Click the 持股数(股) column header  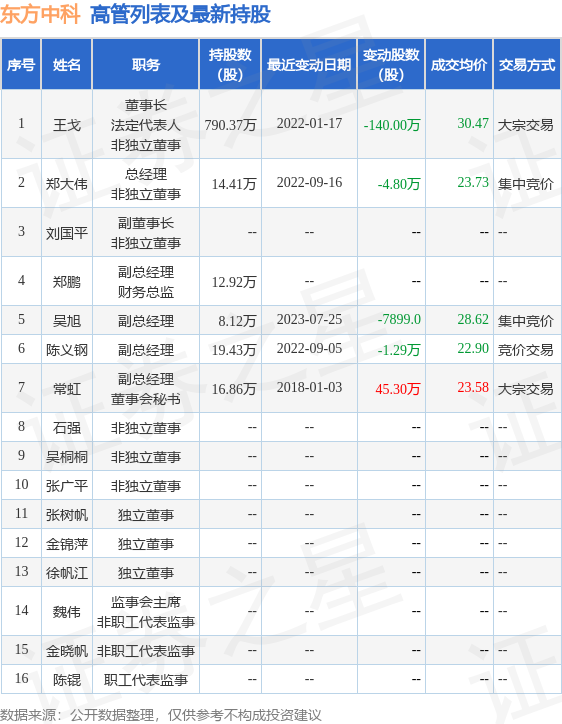[230, 65]
